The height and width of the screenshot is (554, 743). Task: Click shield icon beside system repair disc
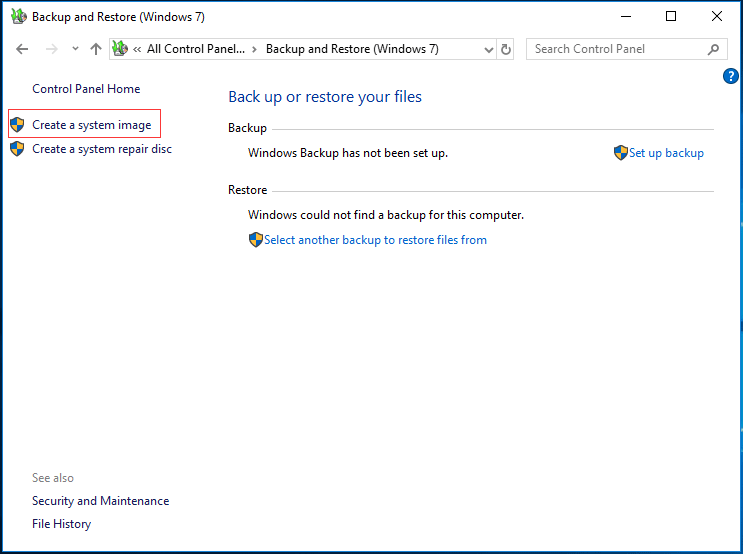click(17, 149)
